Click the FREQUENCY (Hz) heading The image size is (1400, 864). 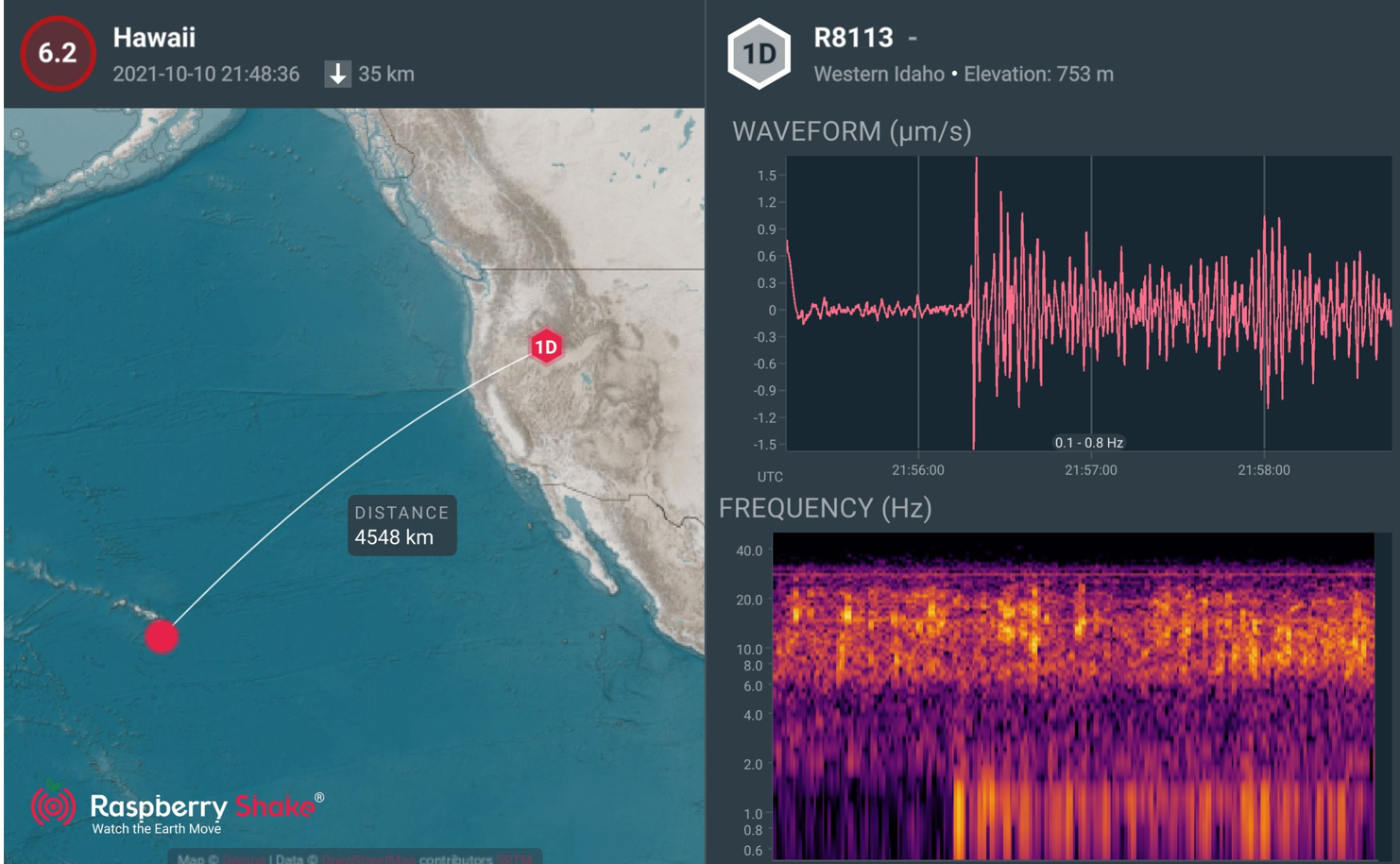point(825,508)
